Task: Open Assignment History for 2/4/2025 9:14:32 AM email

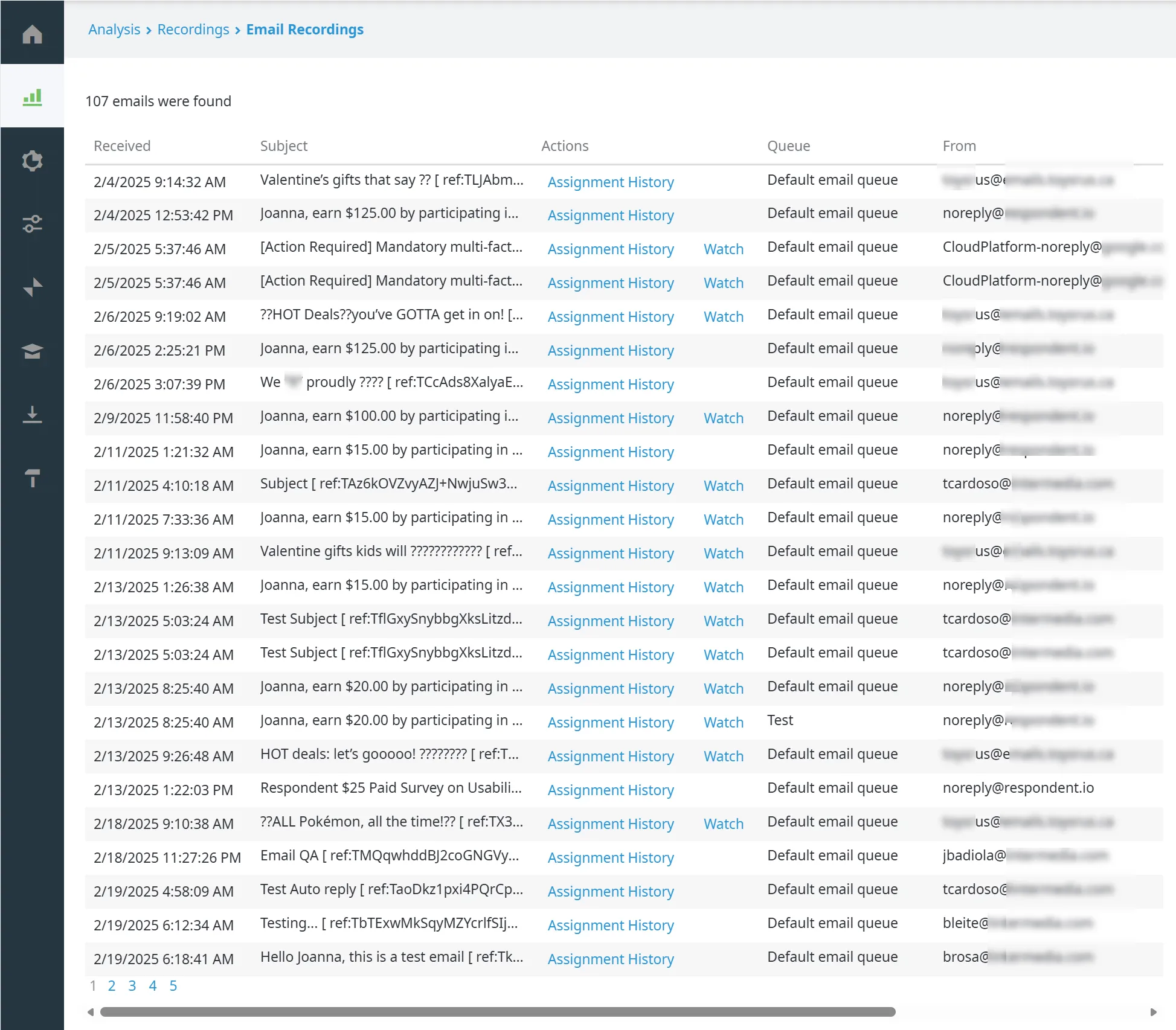Action: click(611, 182)
